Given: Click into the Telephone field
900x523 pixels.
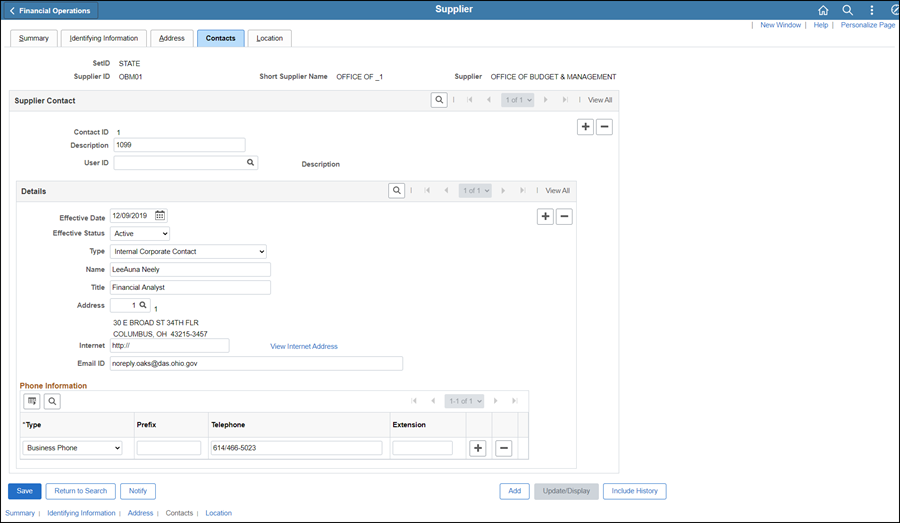Looking at the screenshot, I should coord(297,448).
